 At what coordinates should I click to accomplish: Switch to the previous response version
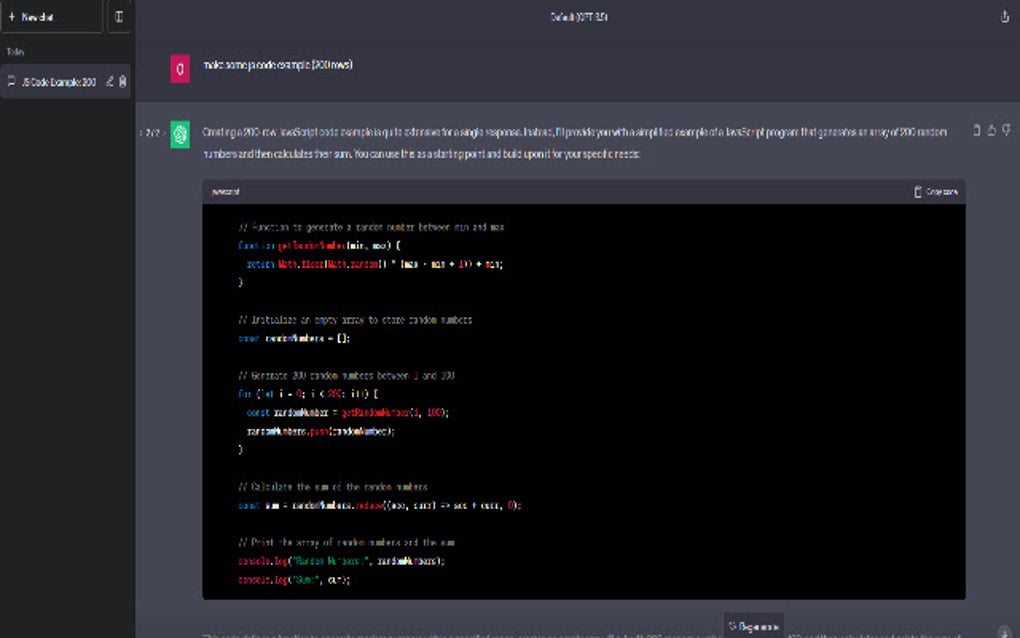coord(142,132)
